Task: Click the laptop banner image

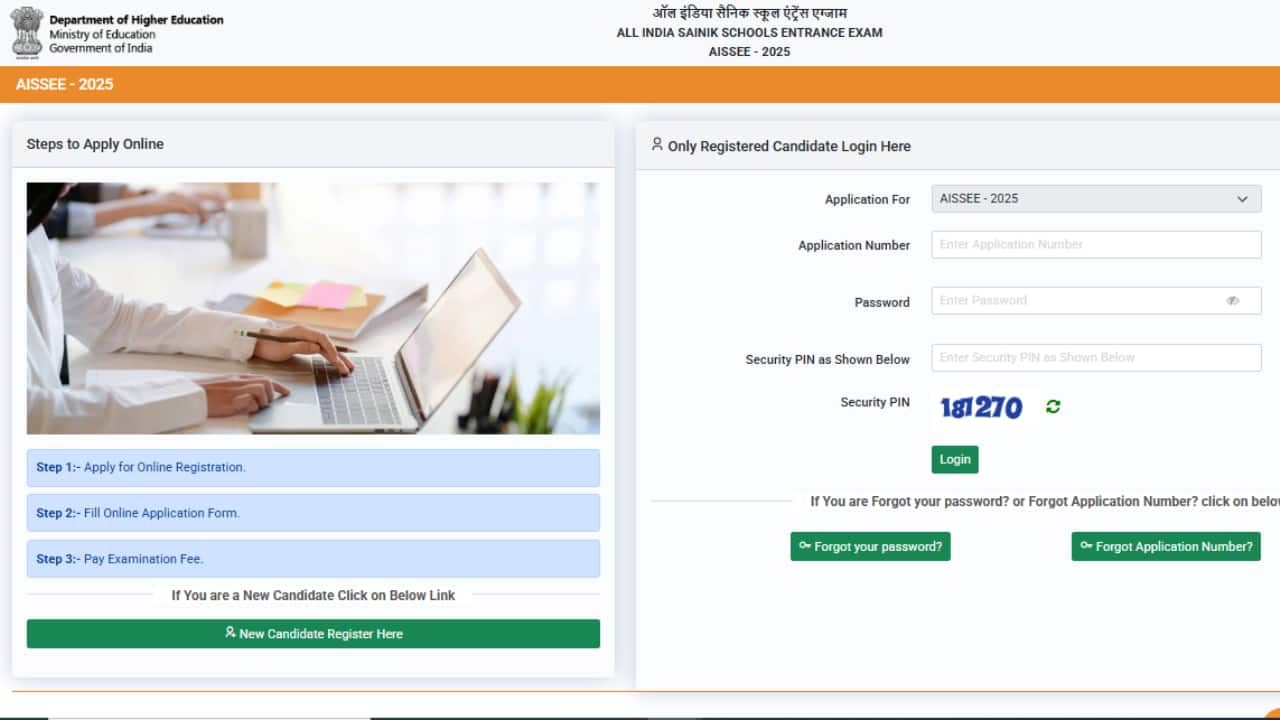Action: coord(313,308)
